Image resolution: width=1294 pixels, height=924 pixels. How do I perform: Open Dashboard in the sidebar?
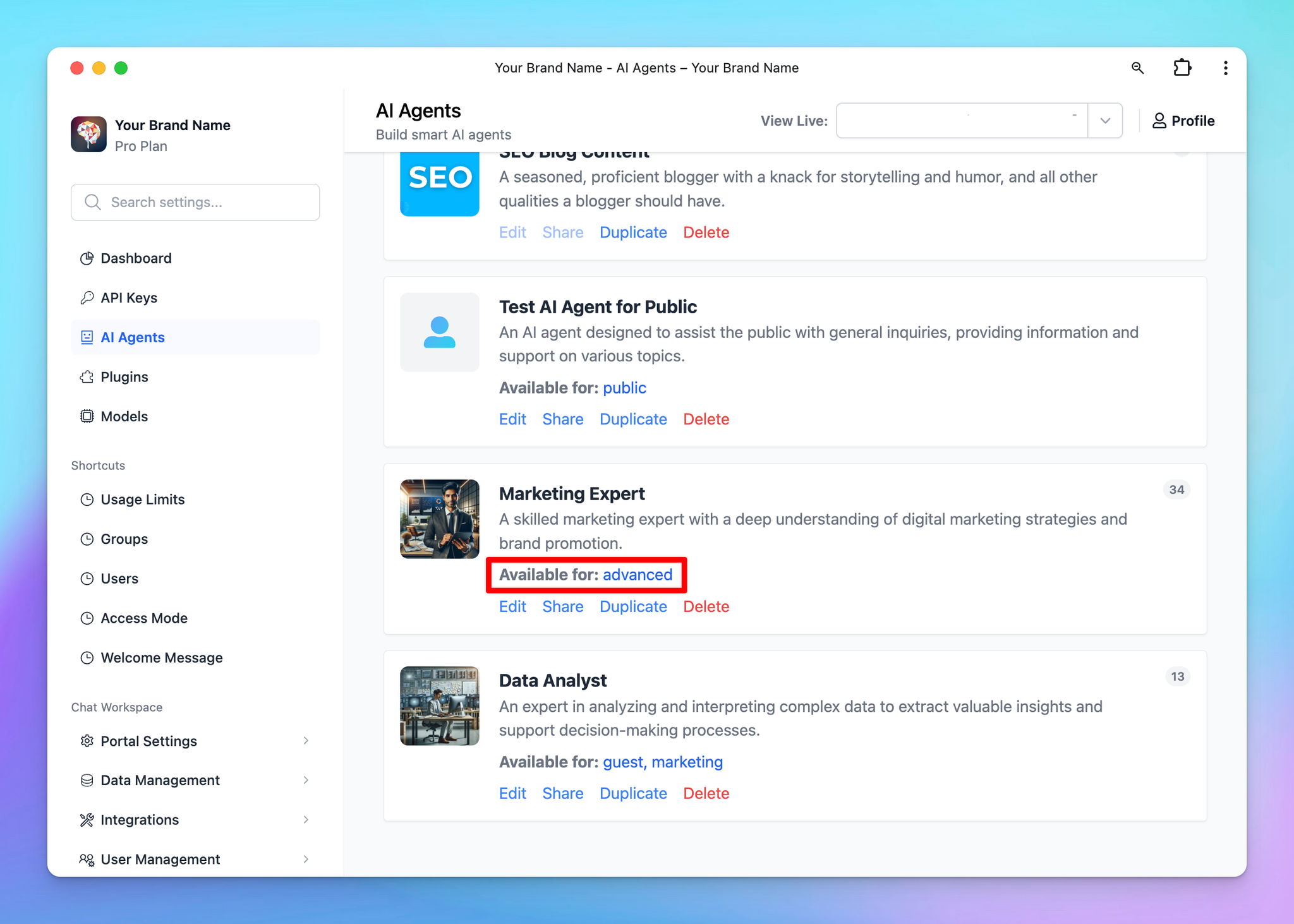pos(195,258)
